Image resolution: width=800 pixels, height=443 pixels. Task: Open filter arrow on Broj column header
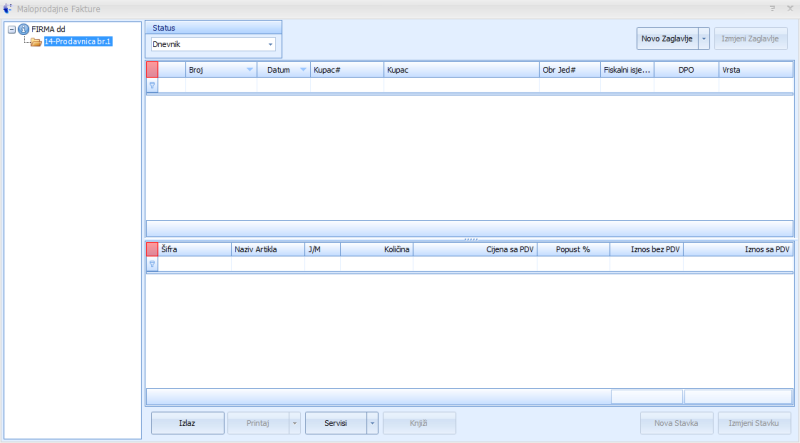(x=249, y=70)
